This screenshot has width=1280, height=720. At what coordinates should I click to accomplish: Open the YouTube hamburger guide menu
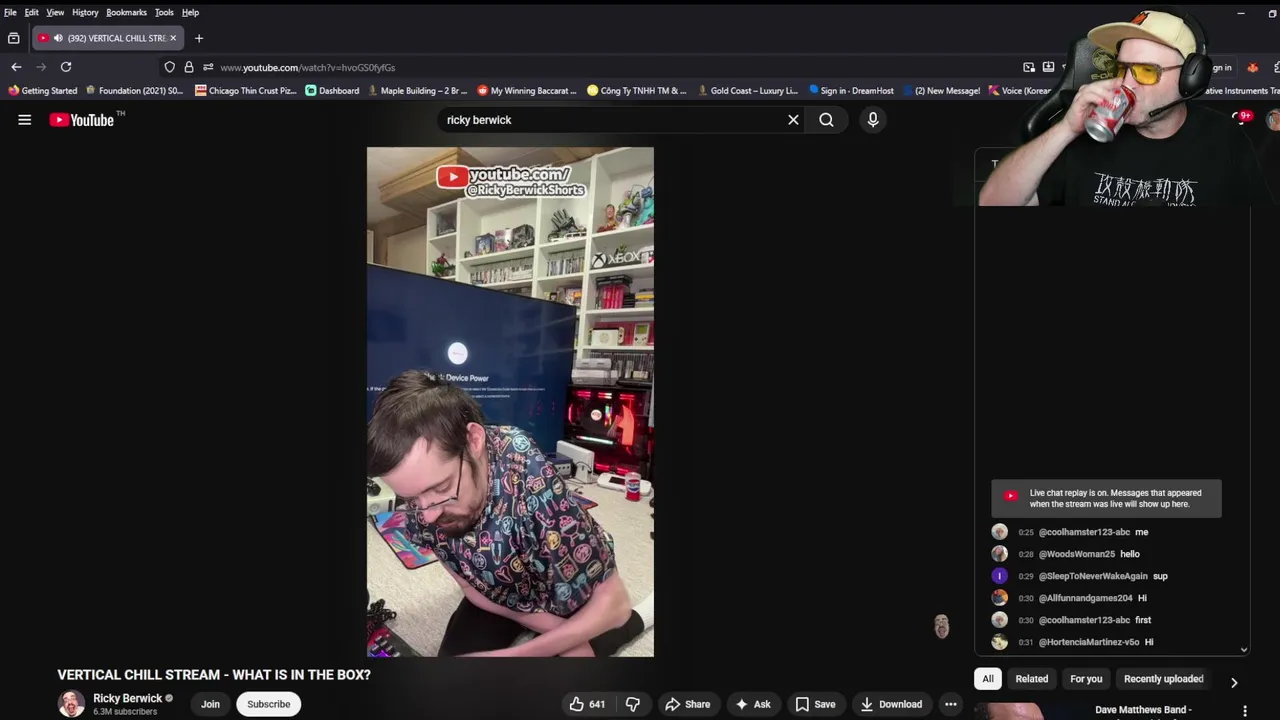click(25, 120)
